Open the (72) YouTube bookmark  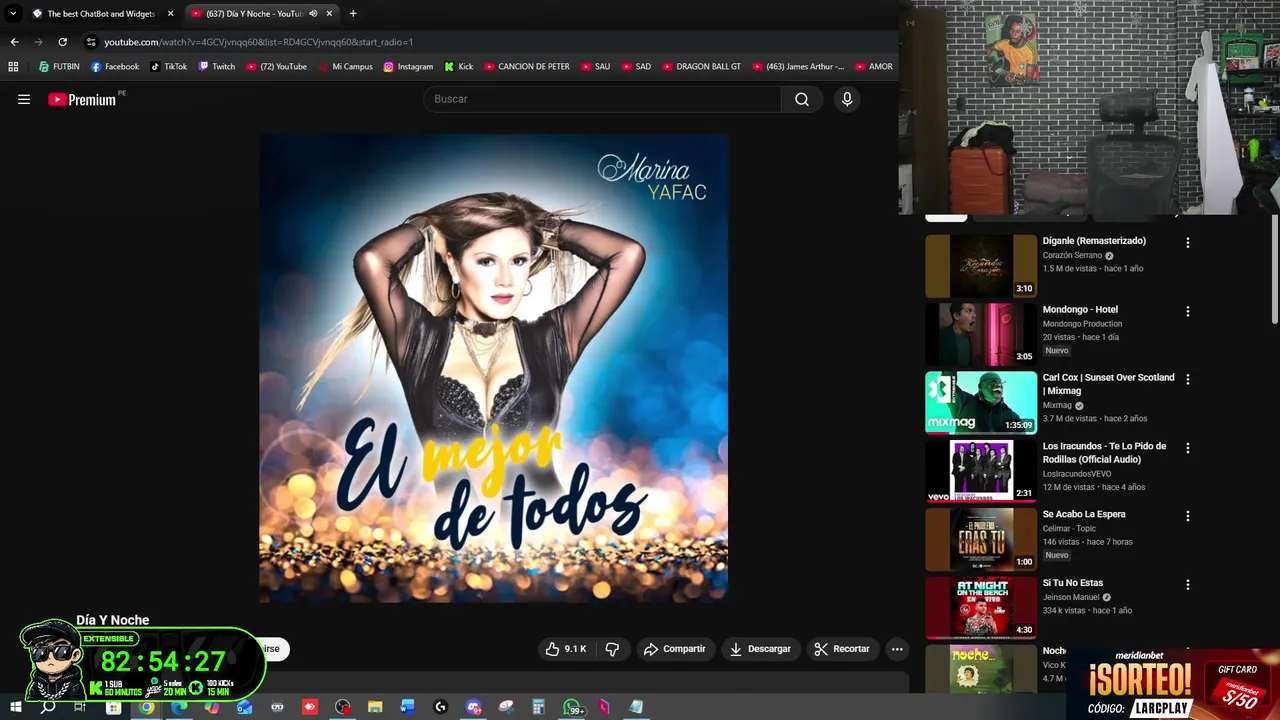(x=276, y=67)
